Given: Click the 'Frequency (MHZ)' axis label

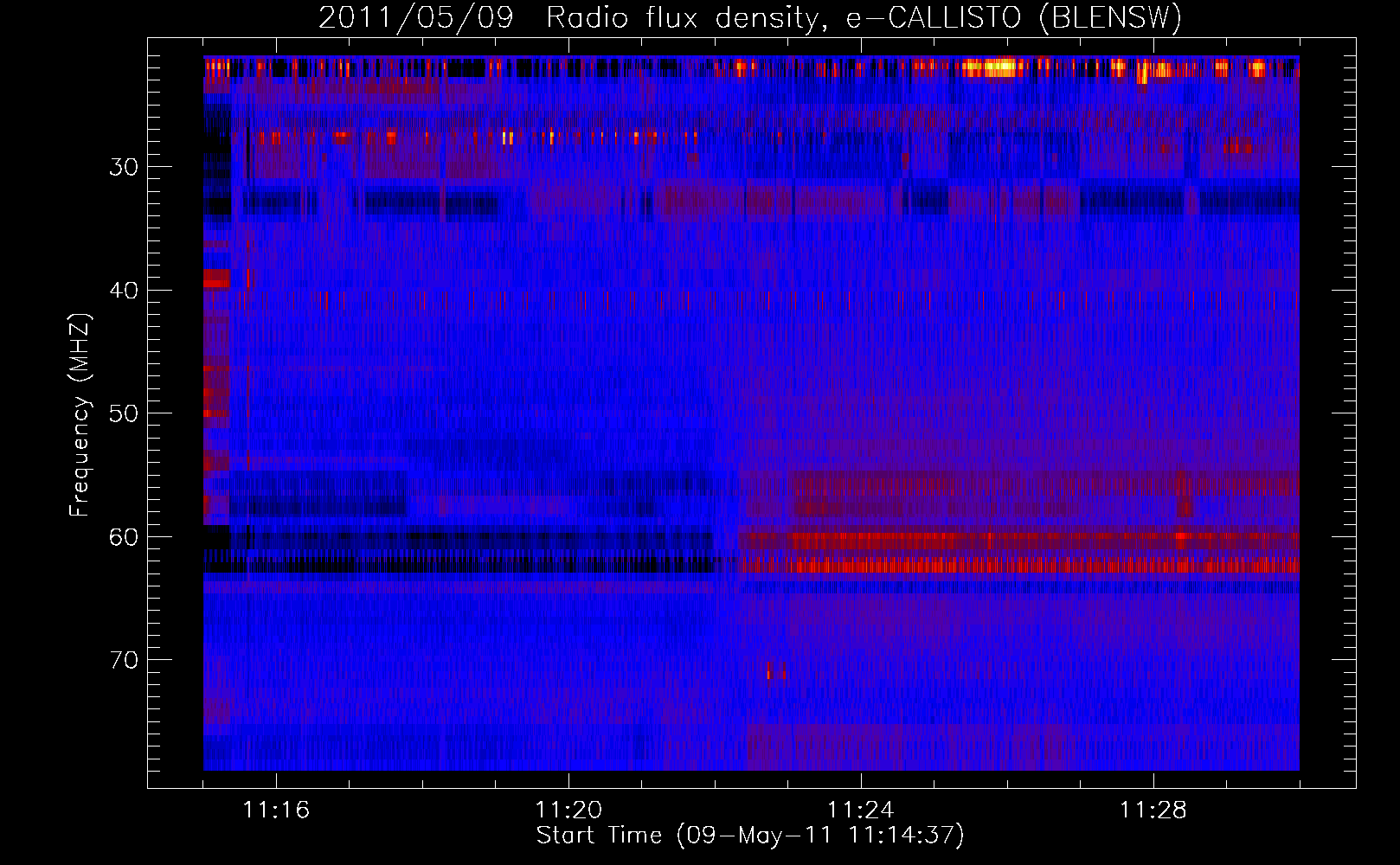Looking at the screenshot, I should click(80, 414).
